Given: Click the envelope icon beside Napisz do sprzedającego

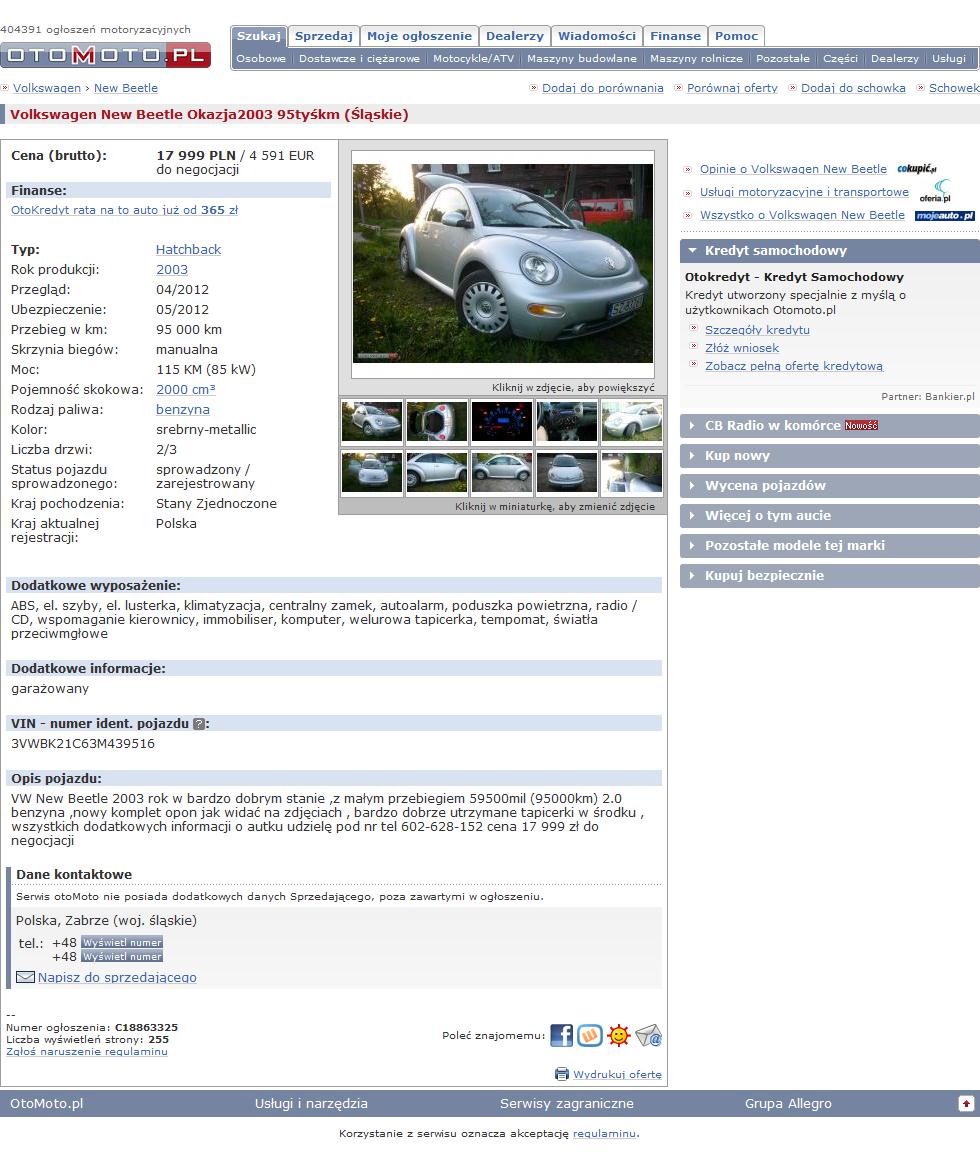Looking at the screenshot, I should (25, 977).
